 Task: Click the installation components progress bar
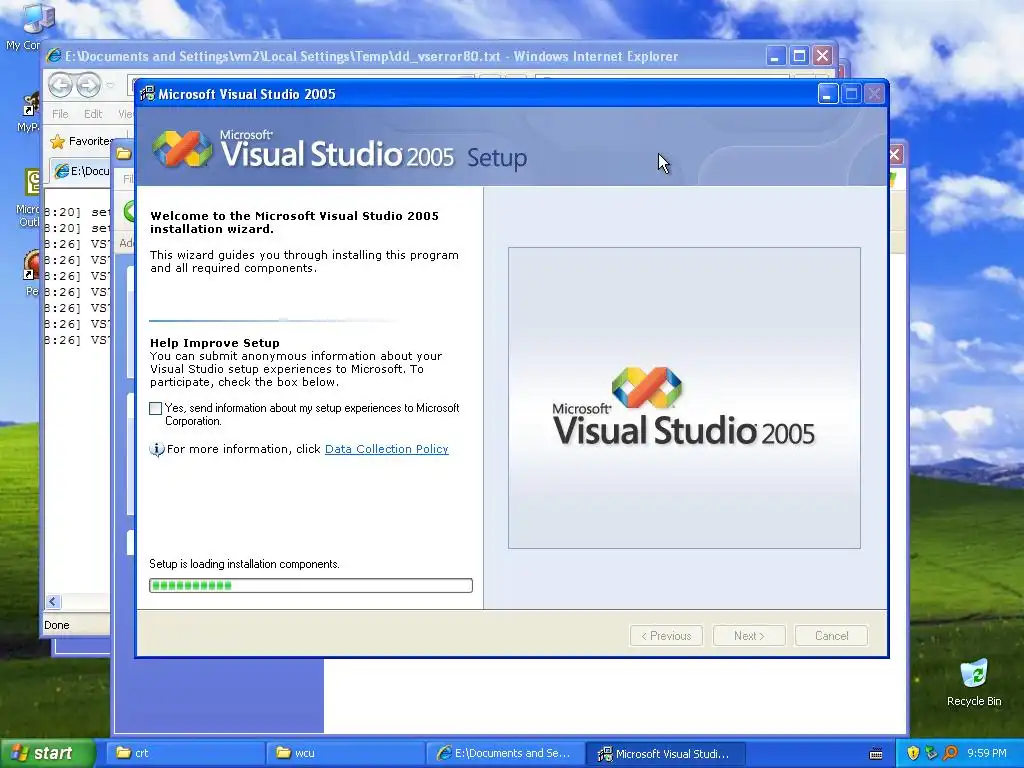click(x=311, y=586)
